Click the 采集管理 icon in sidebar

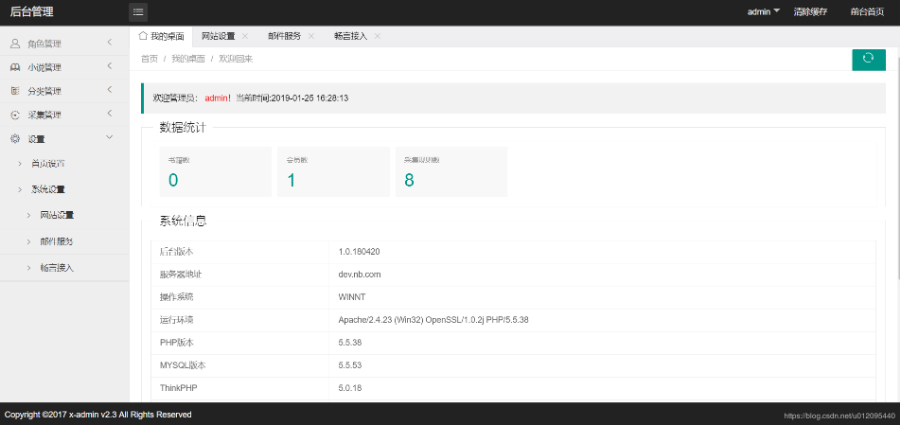click(x=15, y=115)
